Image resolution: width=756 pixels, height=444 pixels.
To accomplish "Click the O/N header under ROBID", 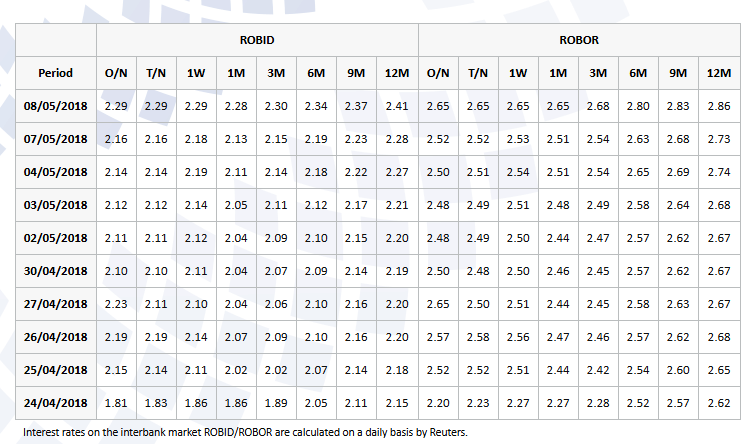I will coord(115,73).
